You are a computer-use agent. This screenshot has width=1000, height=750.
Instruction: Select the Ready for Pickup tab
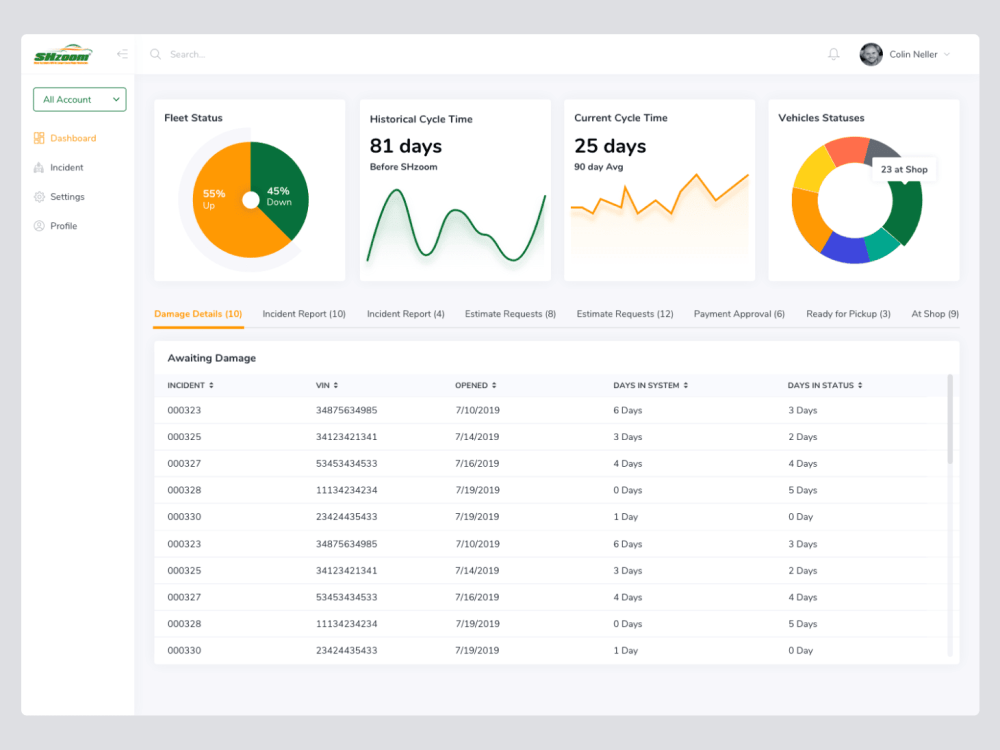[x=848, y=313]
